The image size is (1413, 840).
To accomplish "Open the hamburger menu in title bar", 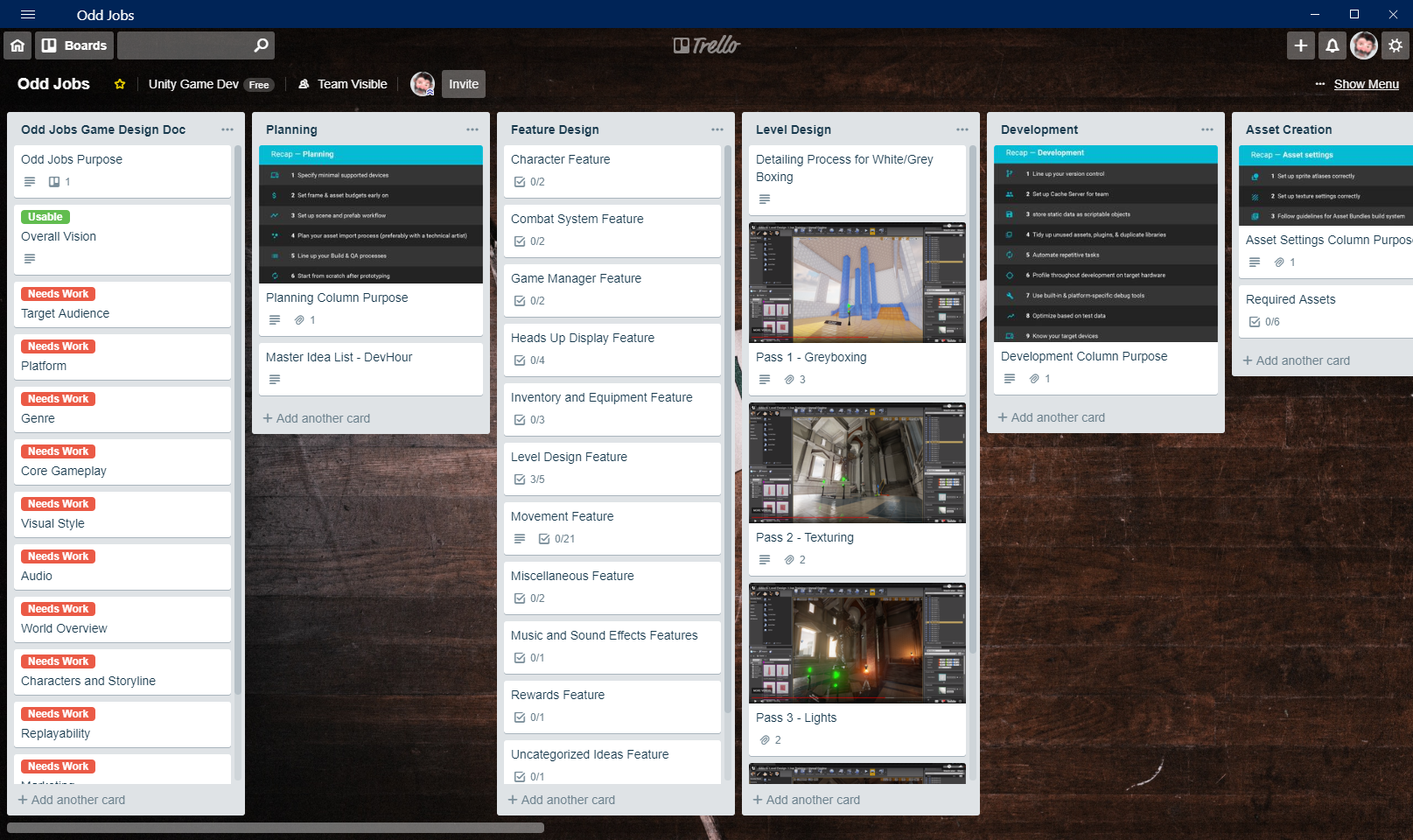I will coord(28,15).
